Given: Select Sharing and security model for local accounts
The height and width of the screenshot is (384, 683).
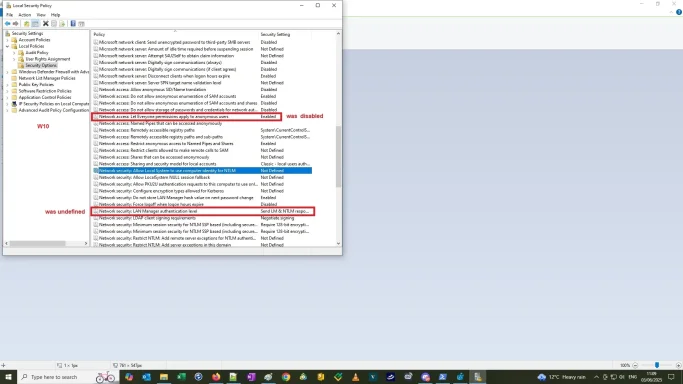Looking at the screenshot, I should tap(203, 164).
